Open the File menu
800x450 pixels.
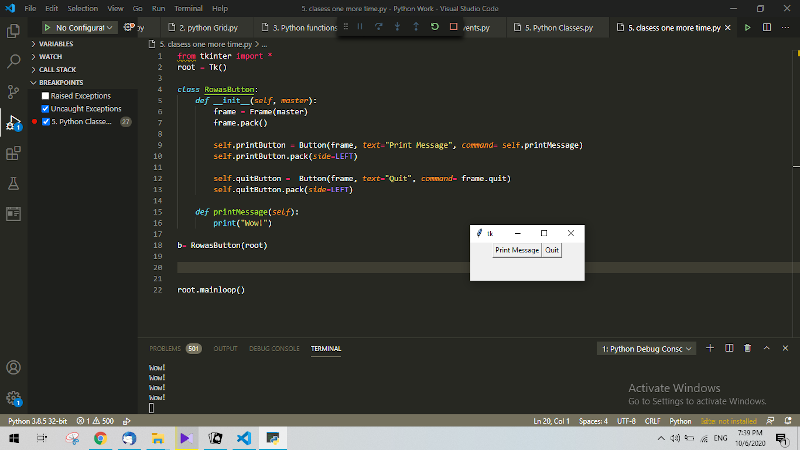tap(30, 8)
